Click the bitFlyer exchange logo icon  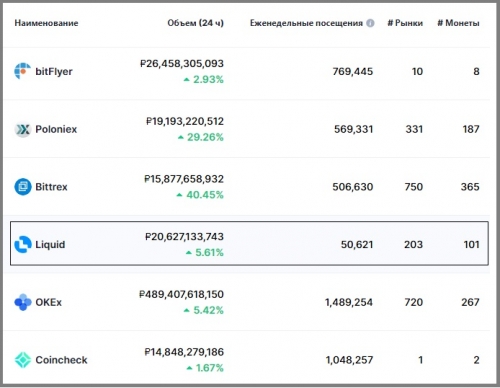[x=23, y=71]
